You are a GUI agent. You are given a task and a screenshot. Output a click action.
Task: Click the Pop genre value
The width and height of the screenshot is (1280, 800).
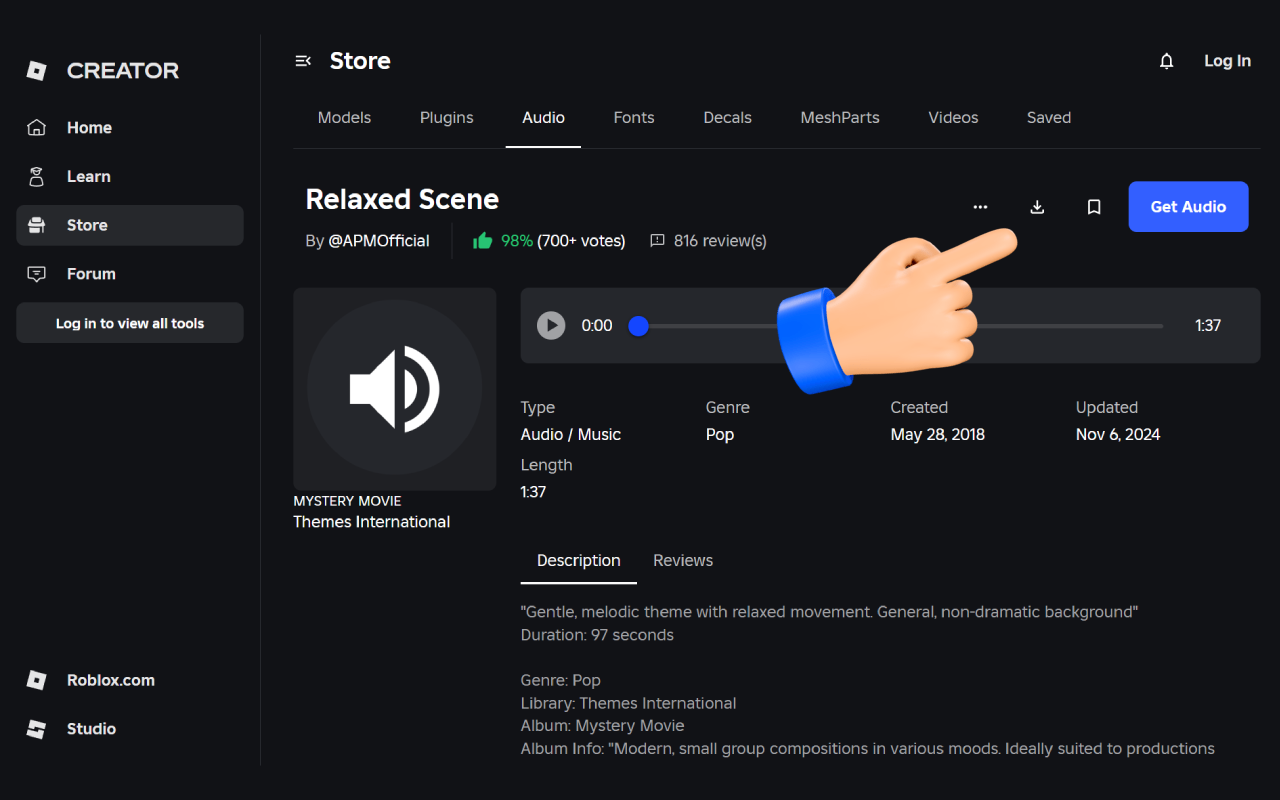click(x=720, y=435)
